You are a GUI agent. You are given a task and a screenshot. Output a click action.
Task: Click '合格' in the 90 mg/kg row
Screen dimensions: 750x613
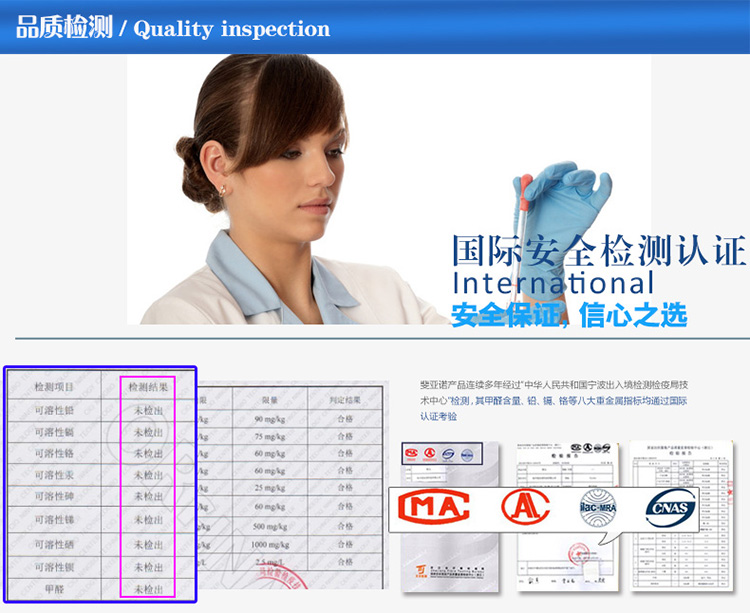[x=345, y=418]
